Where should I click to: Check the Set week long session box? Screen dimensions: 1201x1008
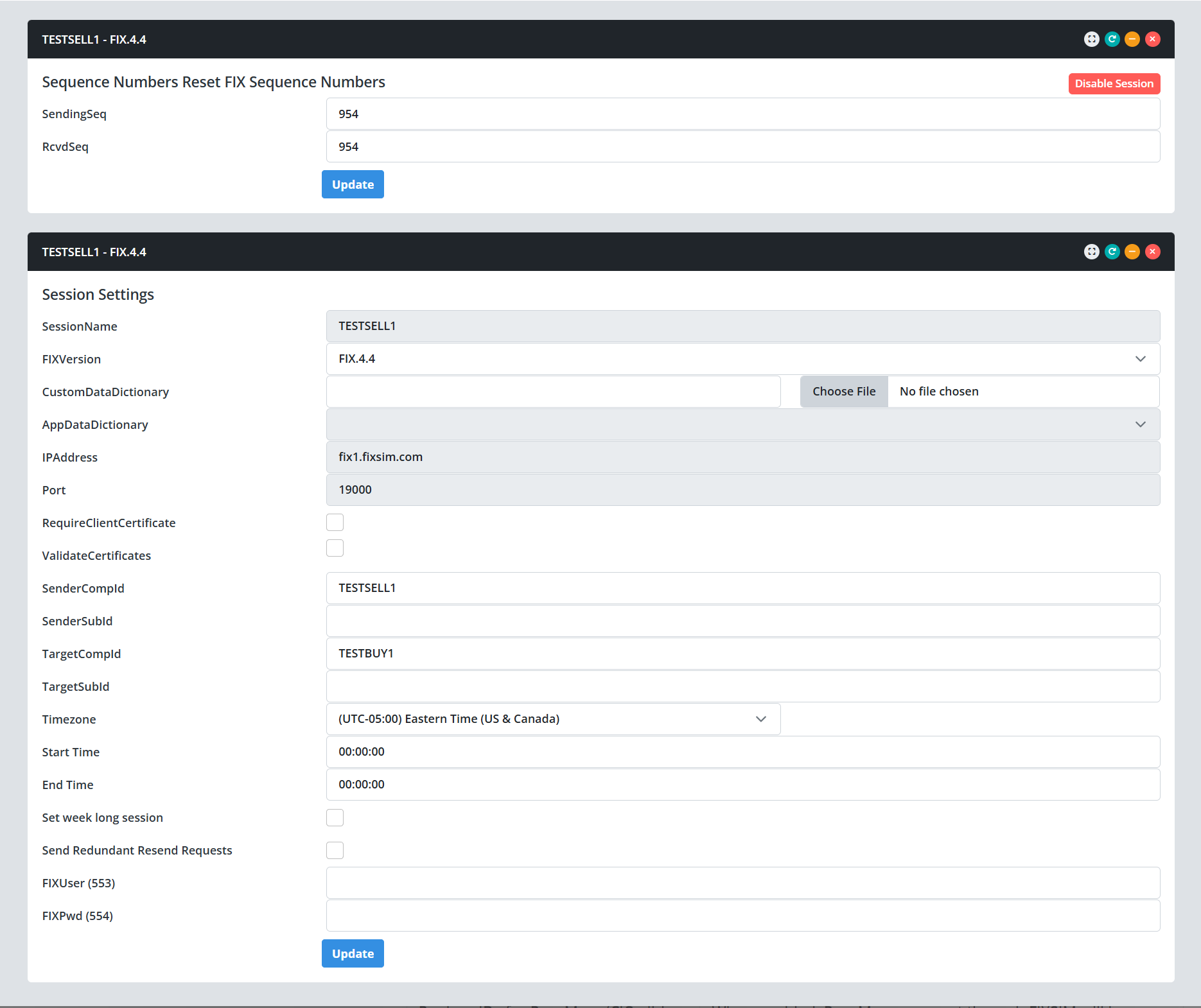click(x=335, y=817)
